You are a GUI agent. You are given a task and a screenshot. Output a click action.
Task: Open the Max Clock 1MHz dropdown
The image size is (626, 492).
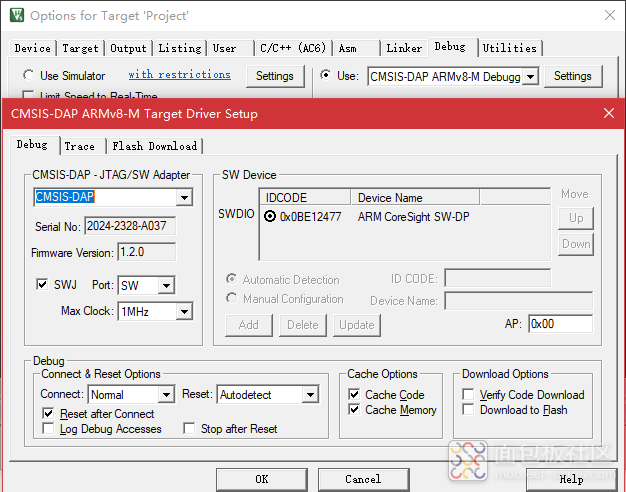(x=184, y=311)
